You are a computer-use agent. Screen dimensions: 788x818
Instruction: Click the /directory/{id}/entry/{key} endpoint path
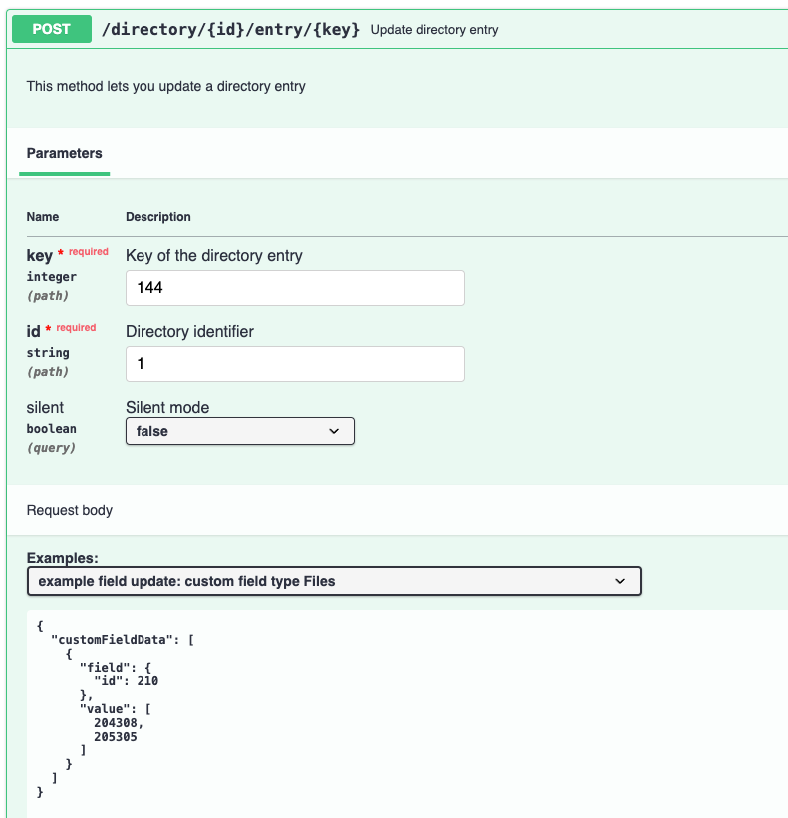click(231, 29)
